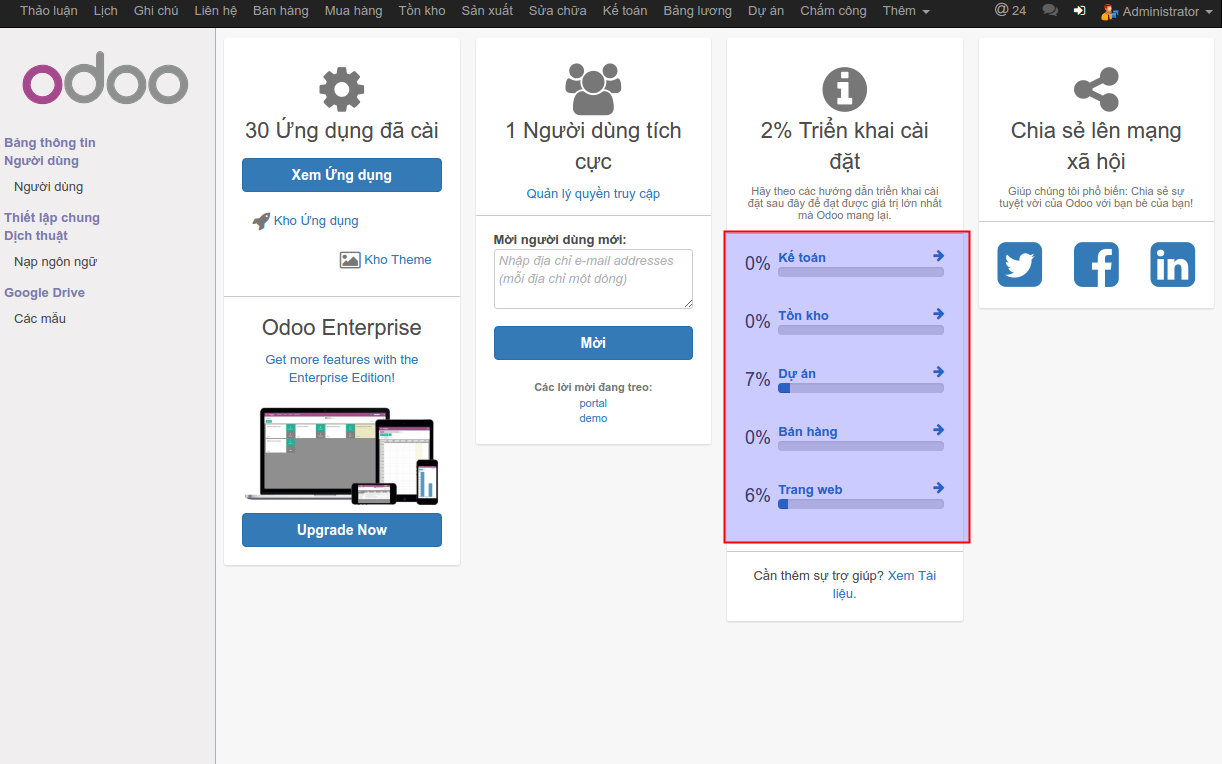Image resolution: width=1222 pixels, height=764 pixels.
Task: Click the info circle icon
Action: click(x=845, y=89)
